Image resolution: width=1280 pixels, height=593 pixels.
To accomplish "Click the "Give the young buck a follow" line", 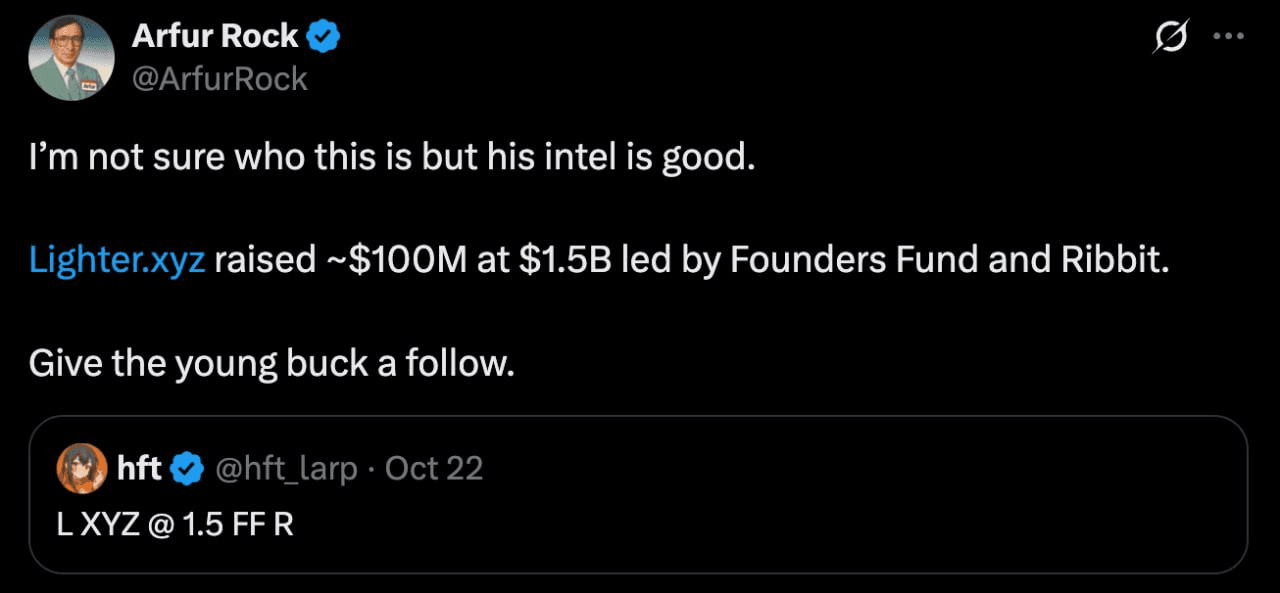I will tap(271, 362).
